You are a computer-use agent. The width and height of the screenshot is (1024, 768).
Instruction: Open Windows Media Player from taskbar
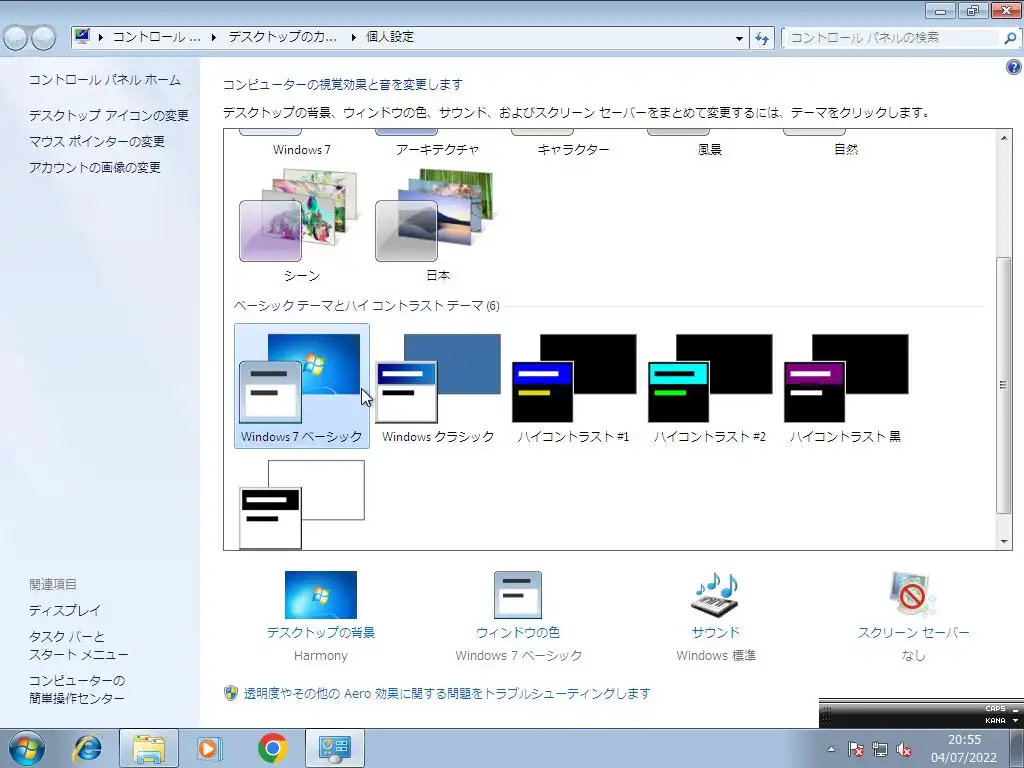(x=209, y=748)
